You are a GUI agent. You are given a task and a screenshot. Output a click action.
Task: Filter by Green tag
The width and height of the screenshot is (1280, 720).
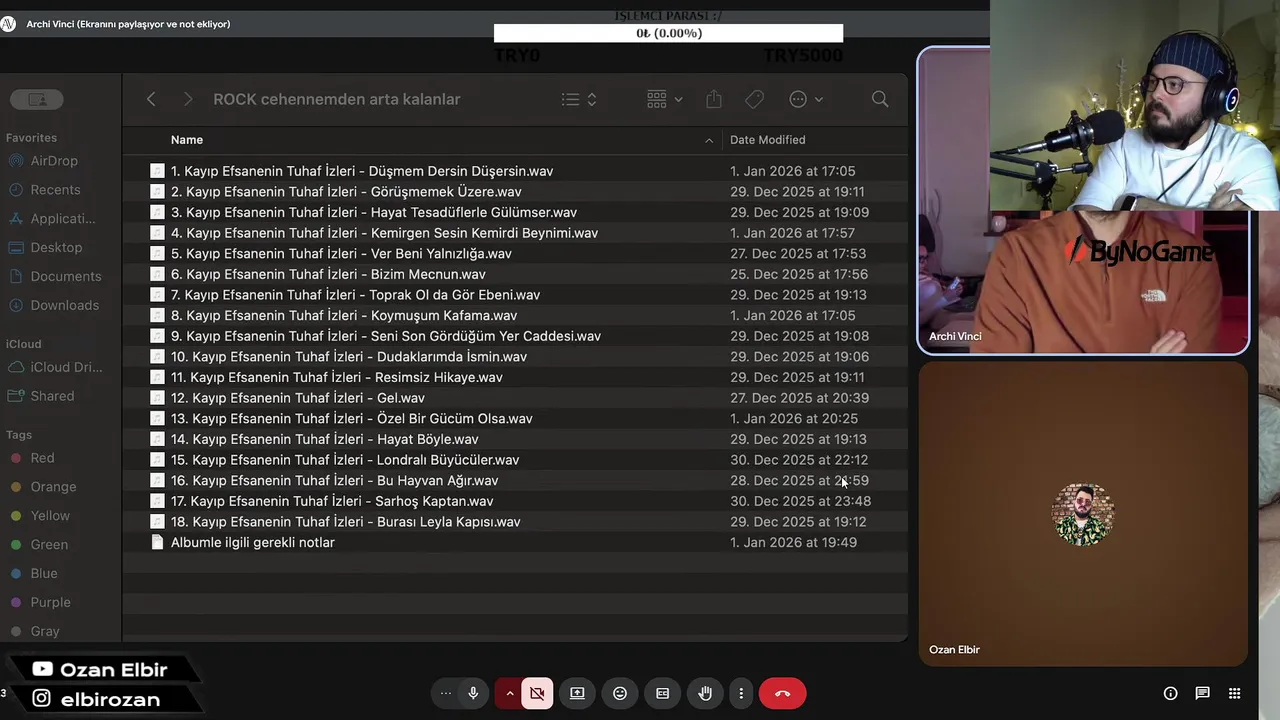(38, 545)
